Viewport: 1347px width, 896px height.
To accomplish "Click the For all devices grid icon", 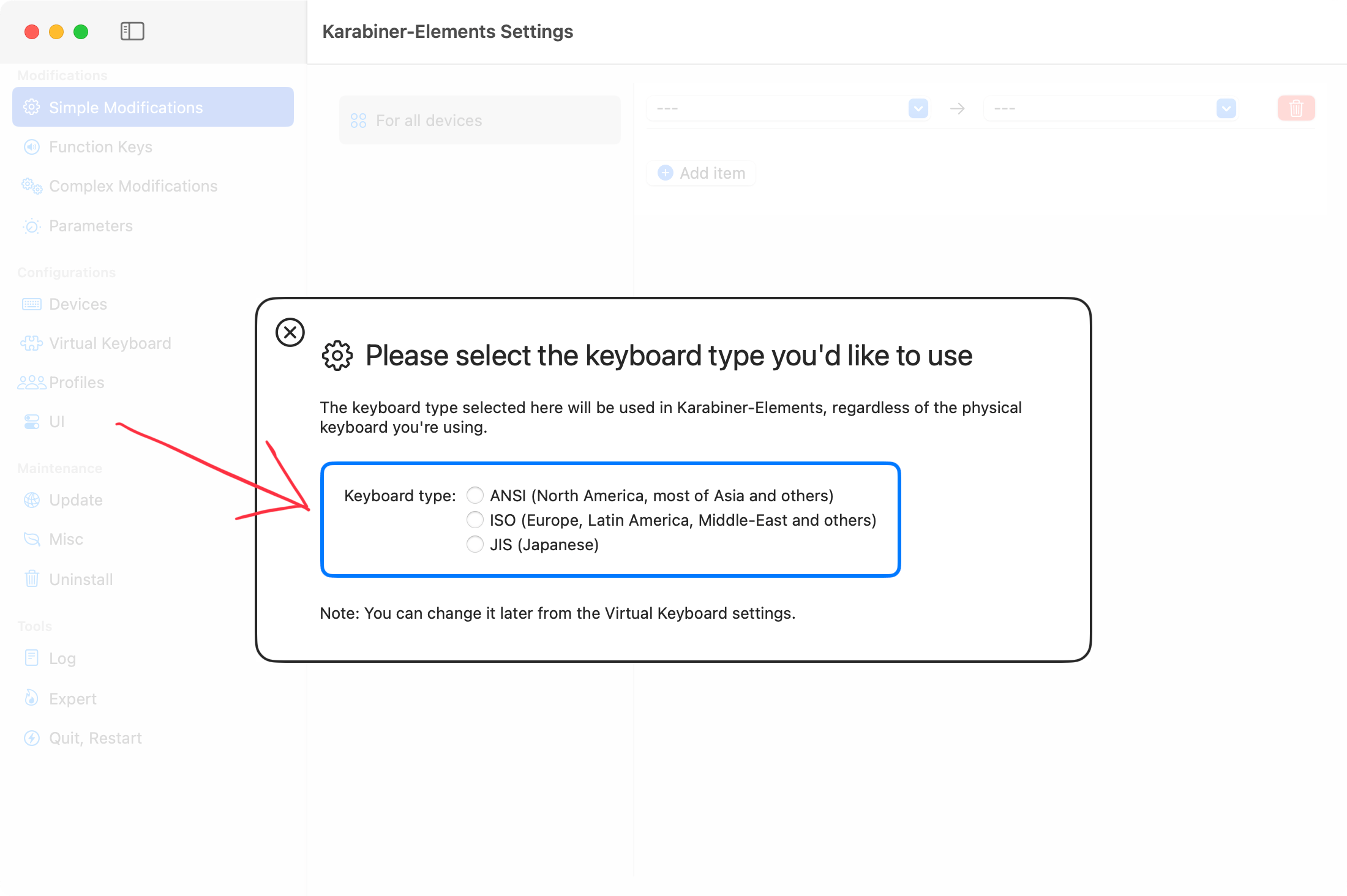I will coord(358,121).
